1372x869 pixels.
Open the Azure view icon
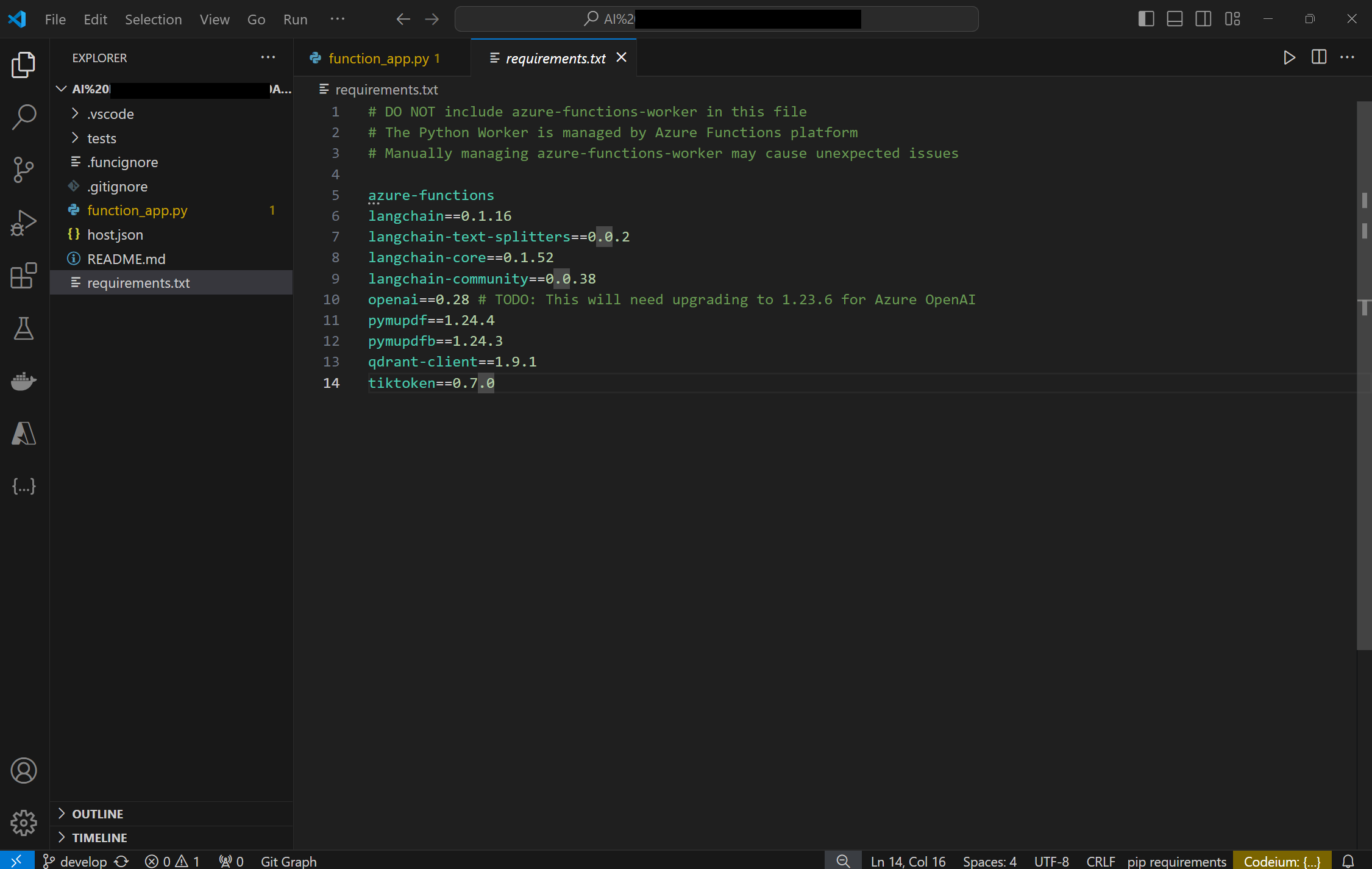click(x=24, y=434)
